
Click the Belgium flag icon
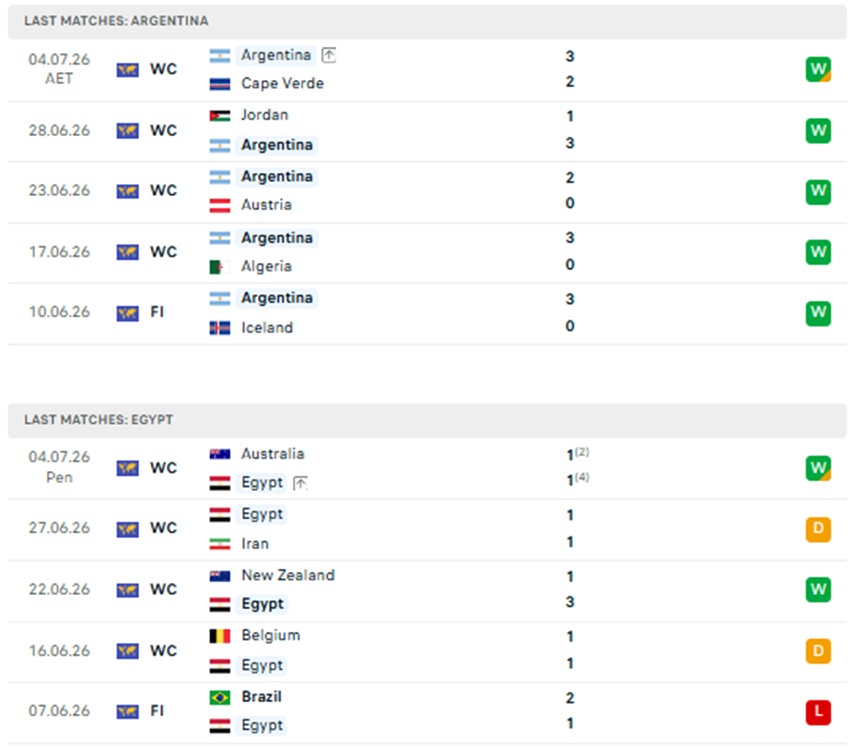tap(220, 636)
